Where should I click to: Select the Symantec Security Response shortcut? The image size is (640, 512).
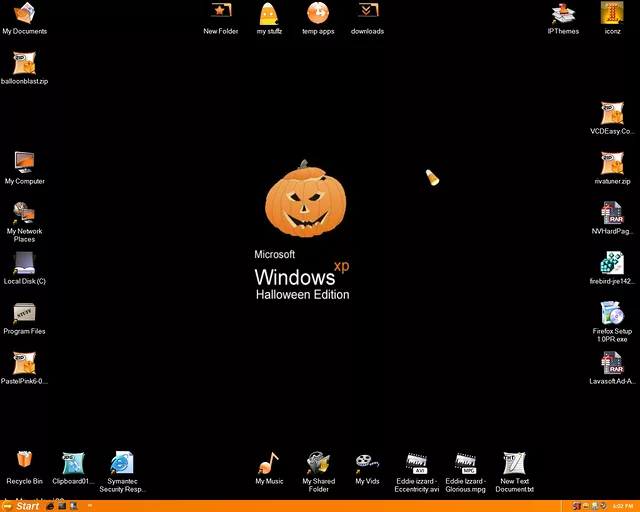(x=122, y=463)
